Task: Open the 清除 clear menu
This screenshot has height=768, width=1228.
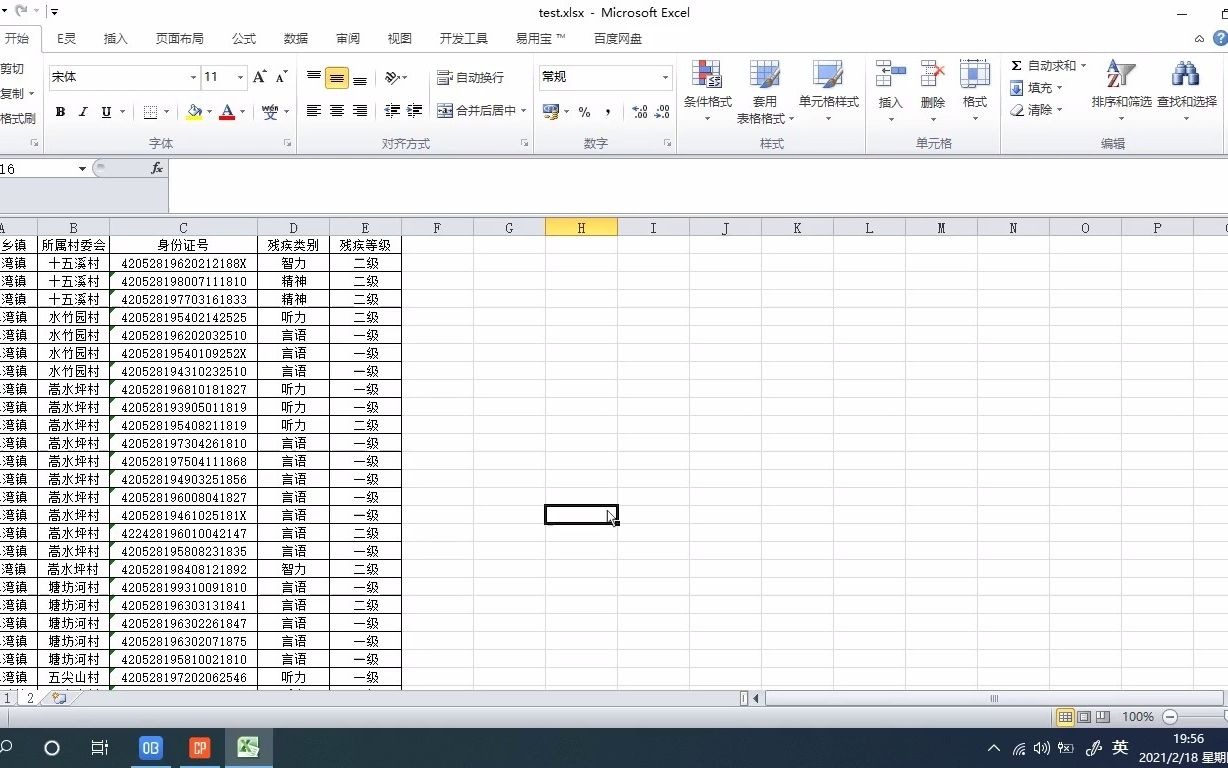Action: click(1036, 110)
